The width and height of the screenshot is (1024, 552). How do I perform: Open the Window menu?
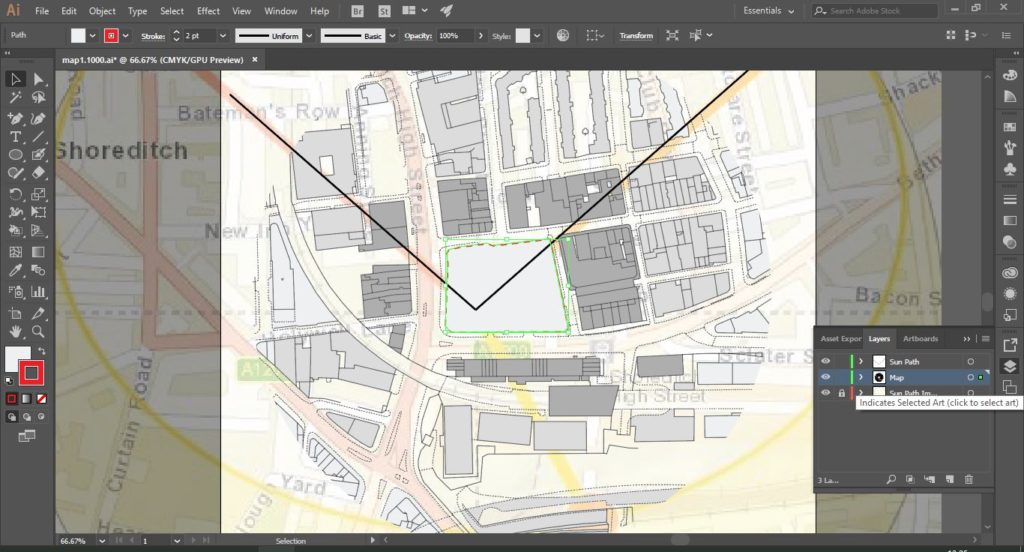tap(281, 11)
